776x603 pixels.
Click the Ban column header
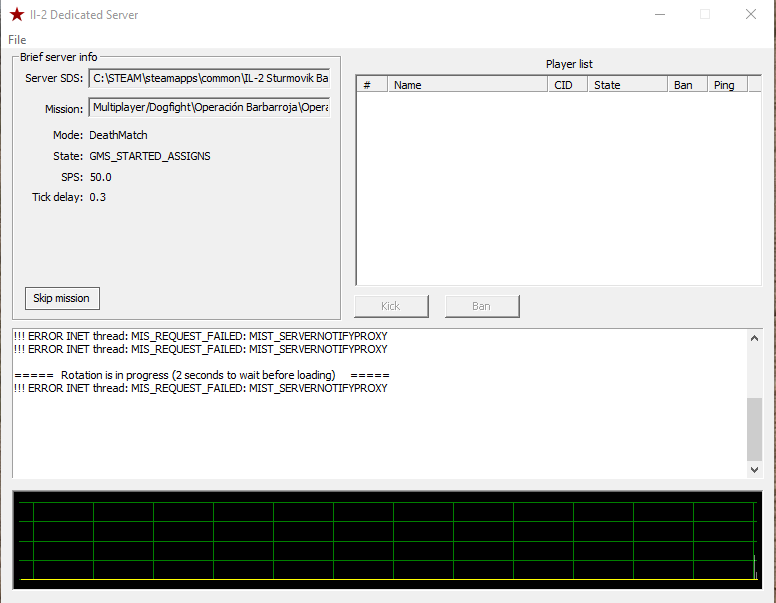[687, 85]
